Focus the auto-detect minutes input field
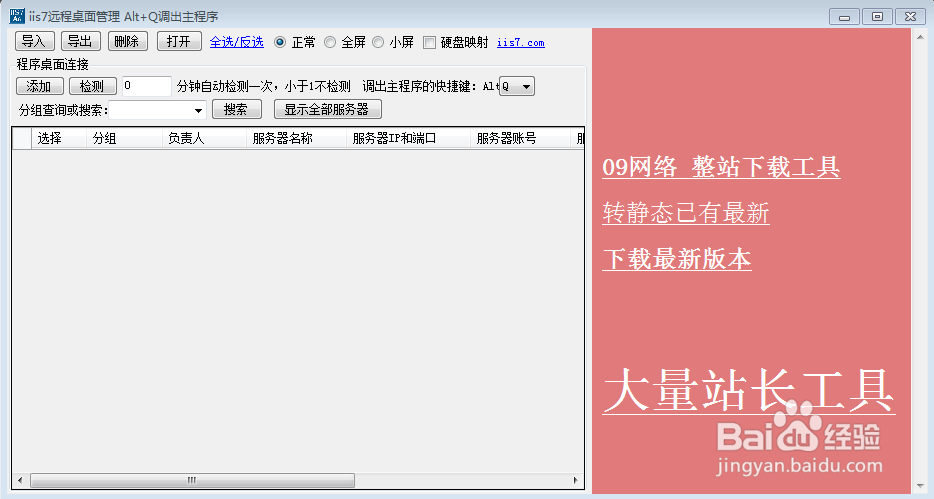 [147, 86]
